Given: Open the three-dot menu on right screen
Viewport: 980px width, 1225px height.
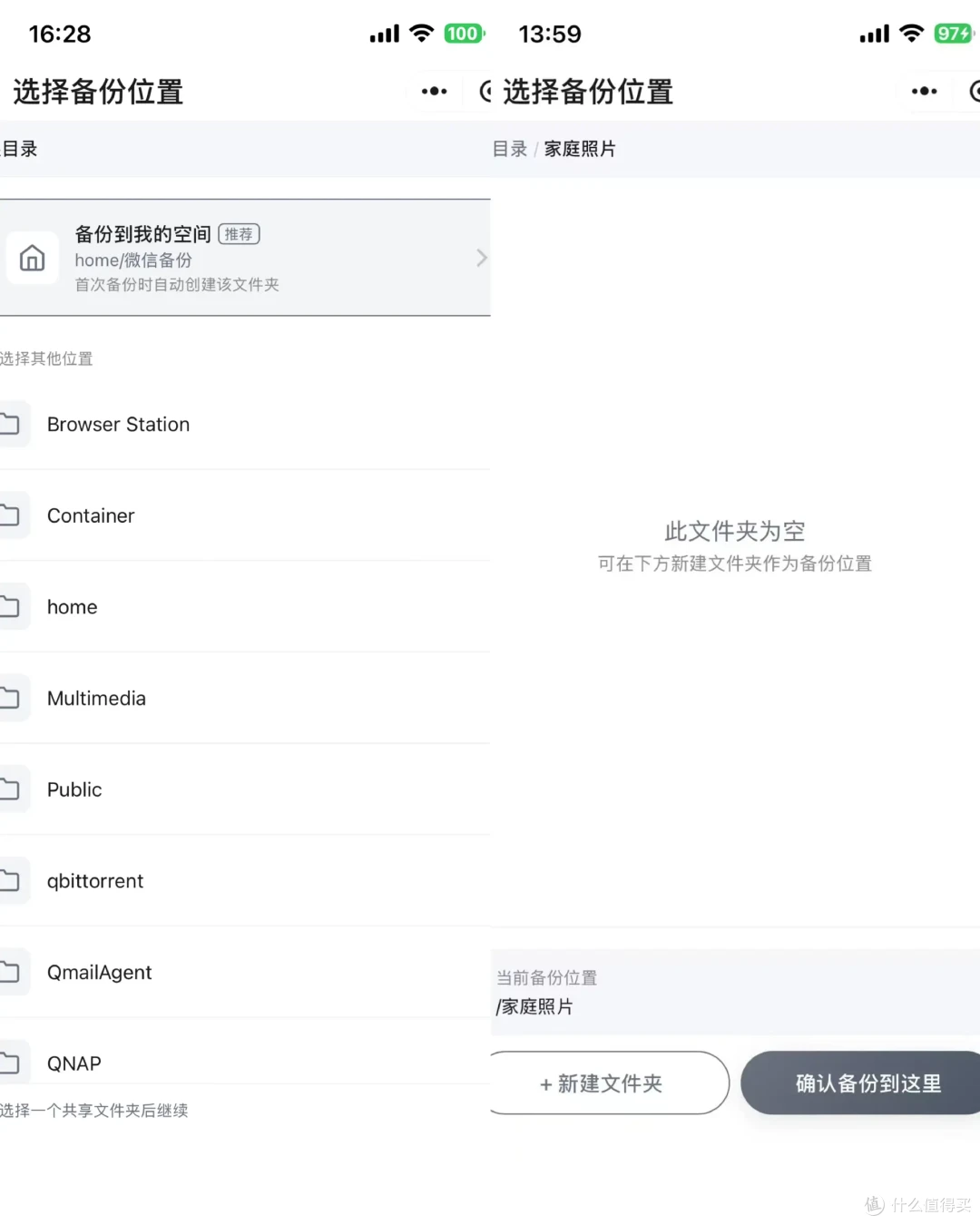Looking at the screenshot, I should [924, 92].
